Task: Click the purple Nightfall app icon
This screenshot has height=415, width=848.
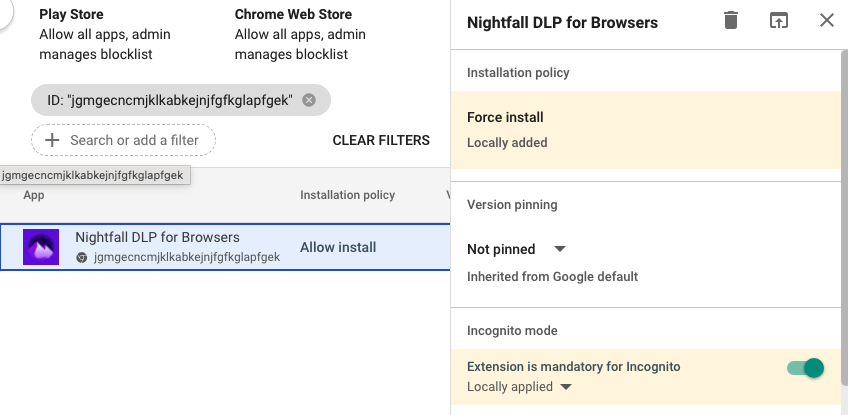Action: (41, 247)
